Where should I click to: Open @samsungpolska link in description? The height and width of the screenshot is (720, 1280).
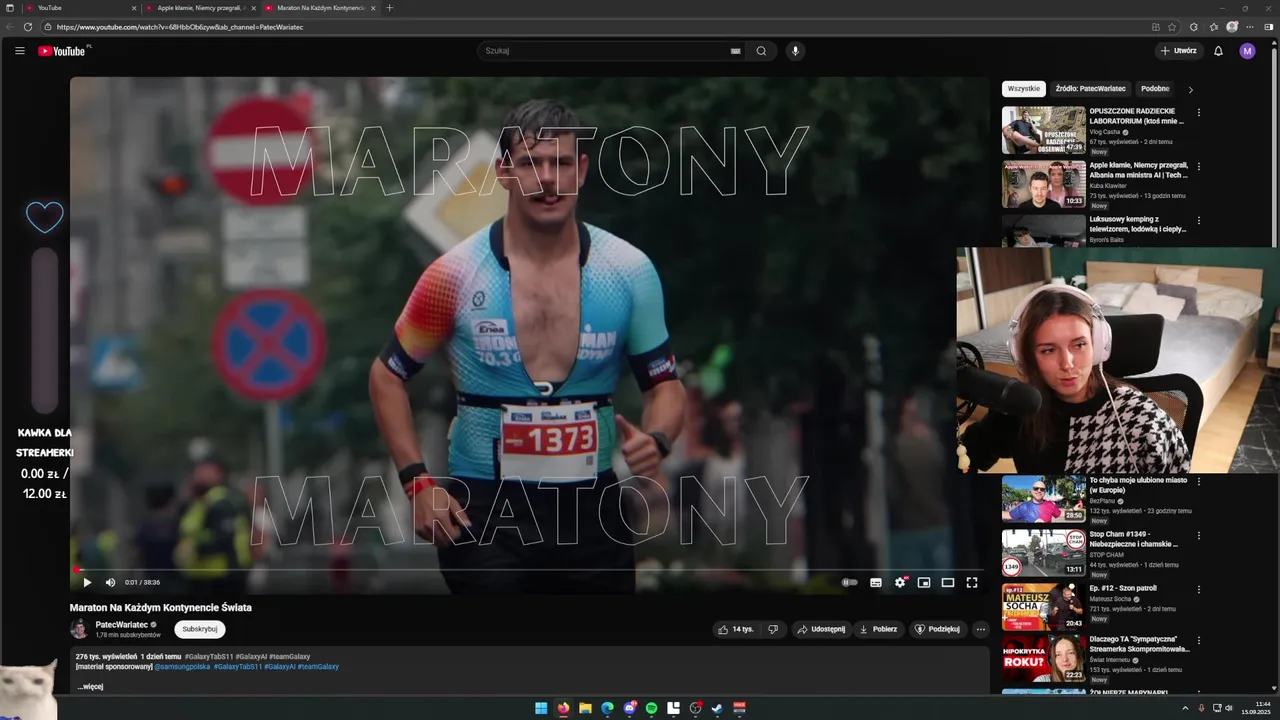coord(182,666)
